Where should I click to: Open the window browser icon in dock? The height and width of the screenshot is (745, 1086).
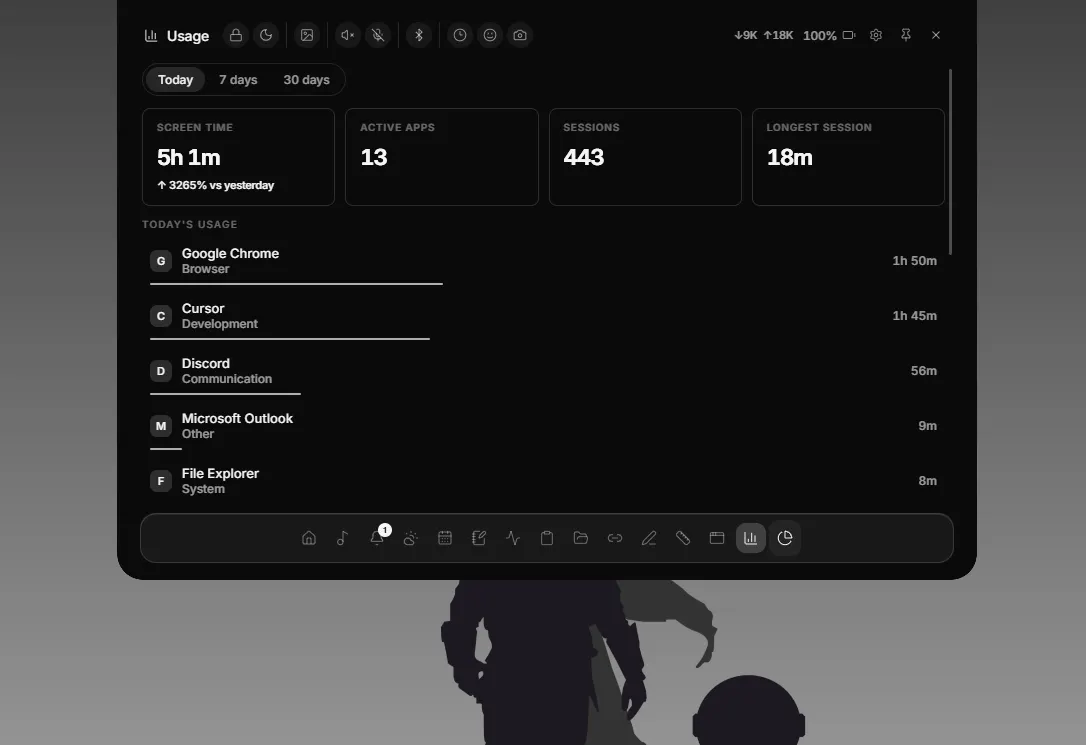(717, 538)
